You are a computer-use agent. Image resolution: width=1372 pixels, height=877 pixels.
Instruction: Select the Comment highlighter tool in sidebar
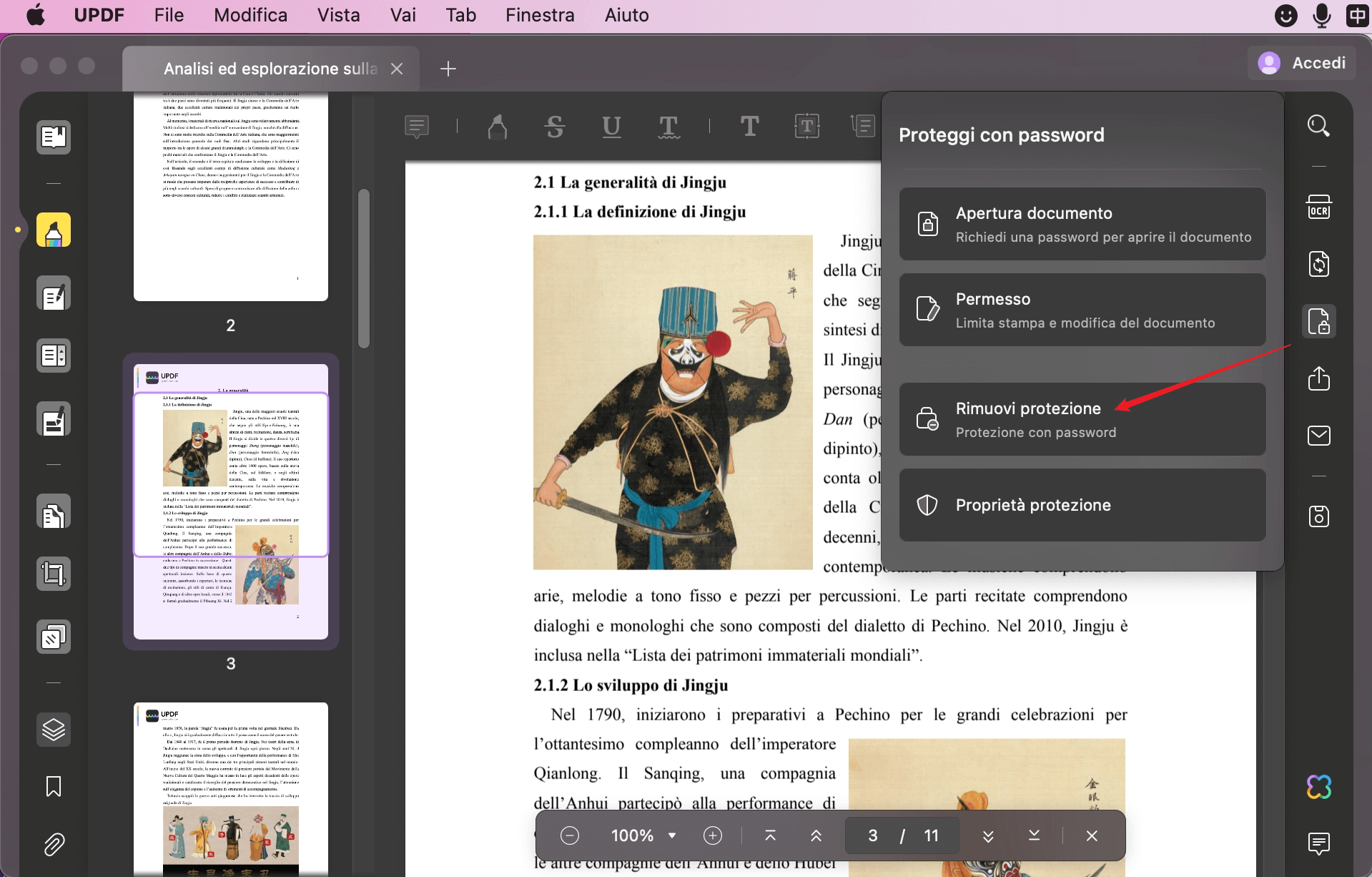[54, 230]
